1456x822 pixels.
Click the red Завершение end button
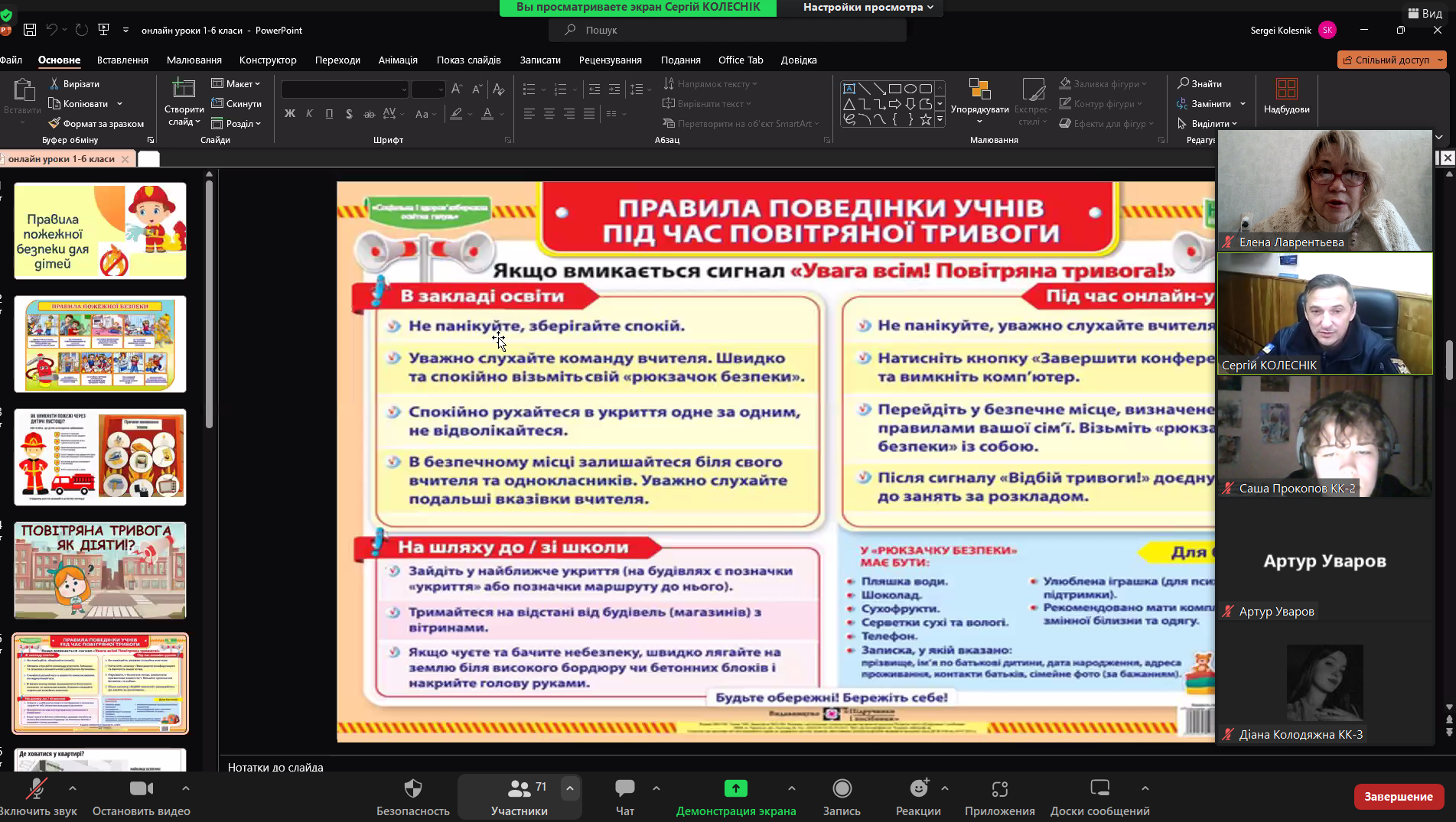coord(1399,796)
